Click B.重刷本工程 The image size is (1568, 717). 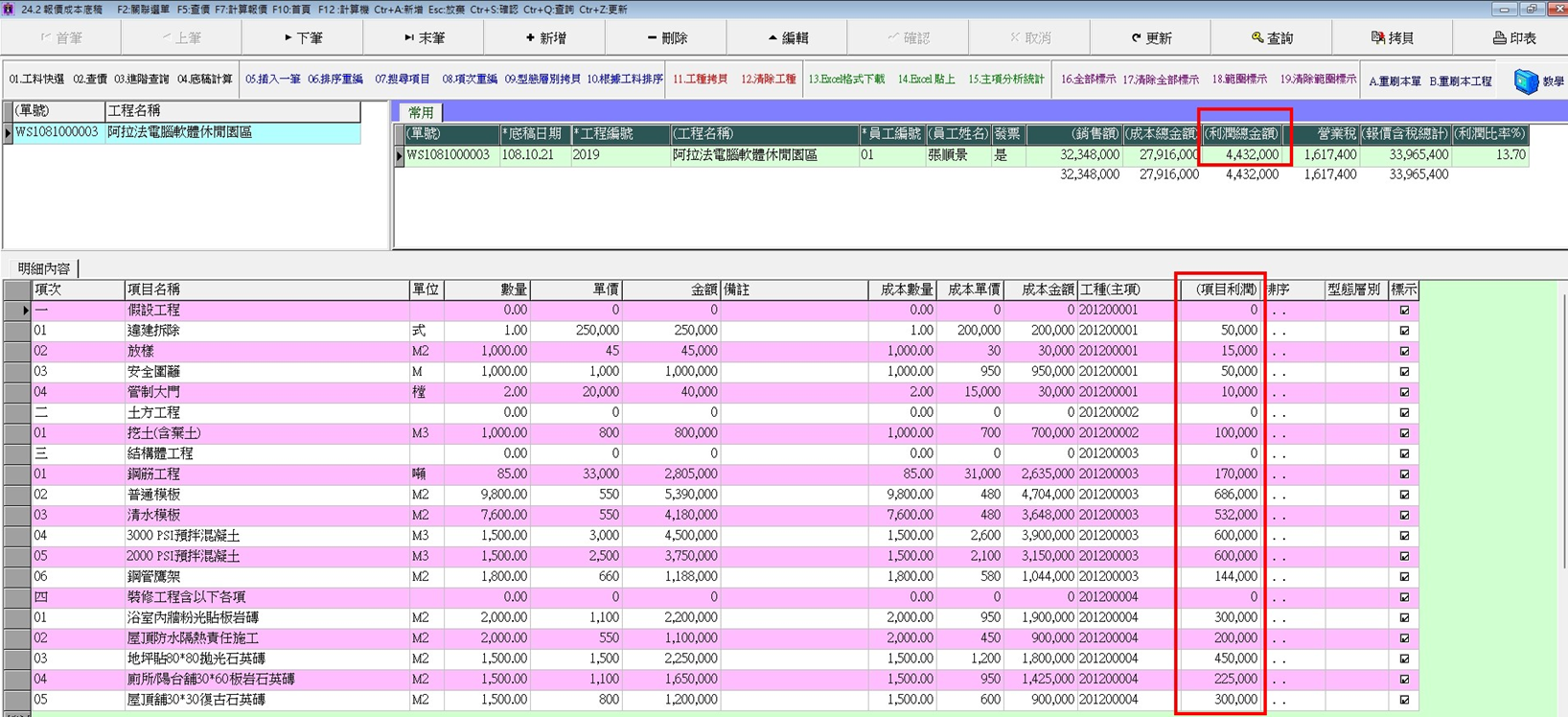point(1461,81)
